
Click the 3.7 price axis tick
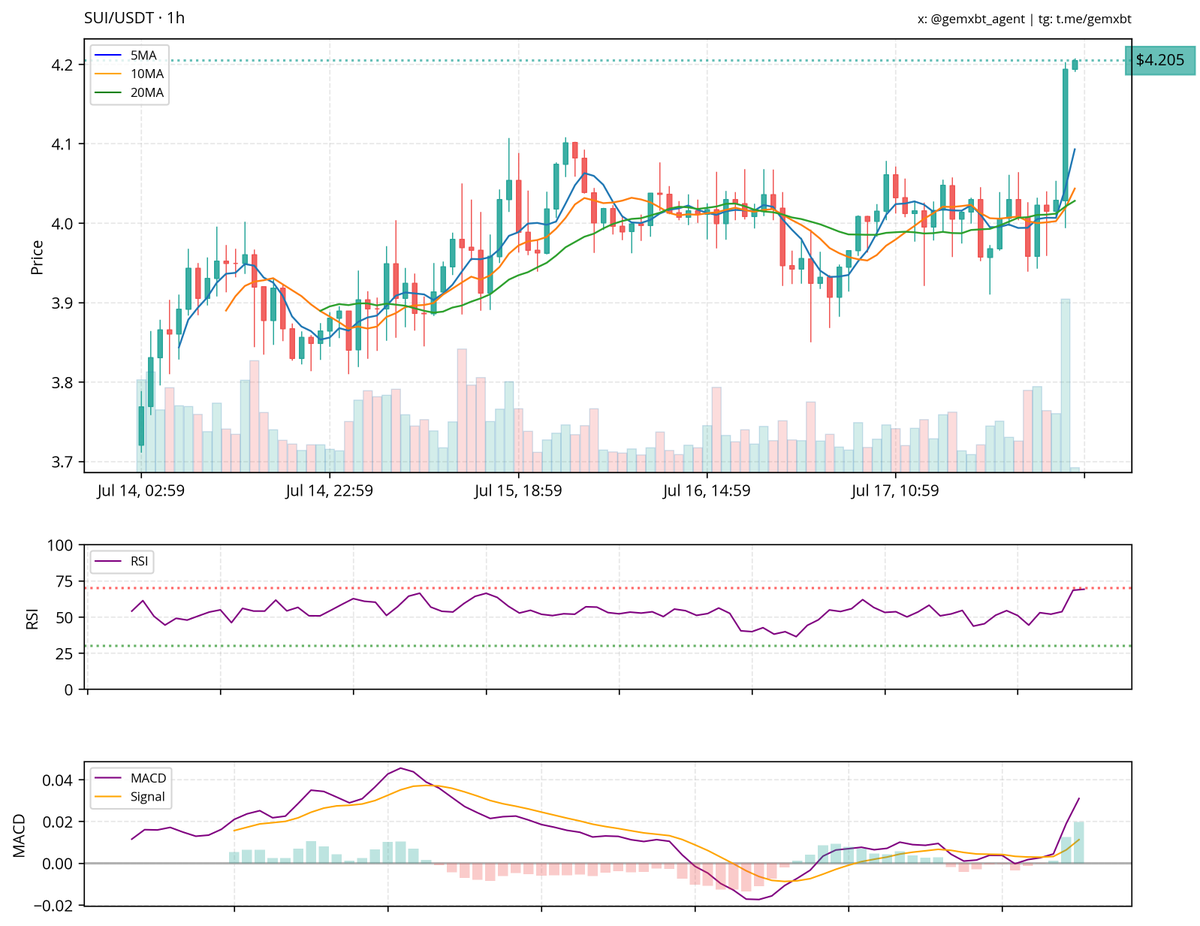click(64, 462)
